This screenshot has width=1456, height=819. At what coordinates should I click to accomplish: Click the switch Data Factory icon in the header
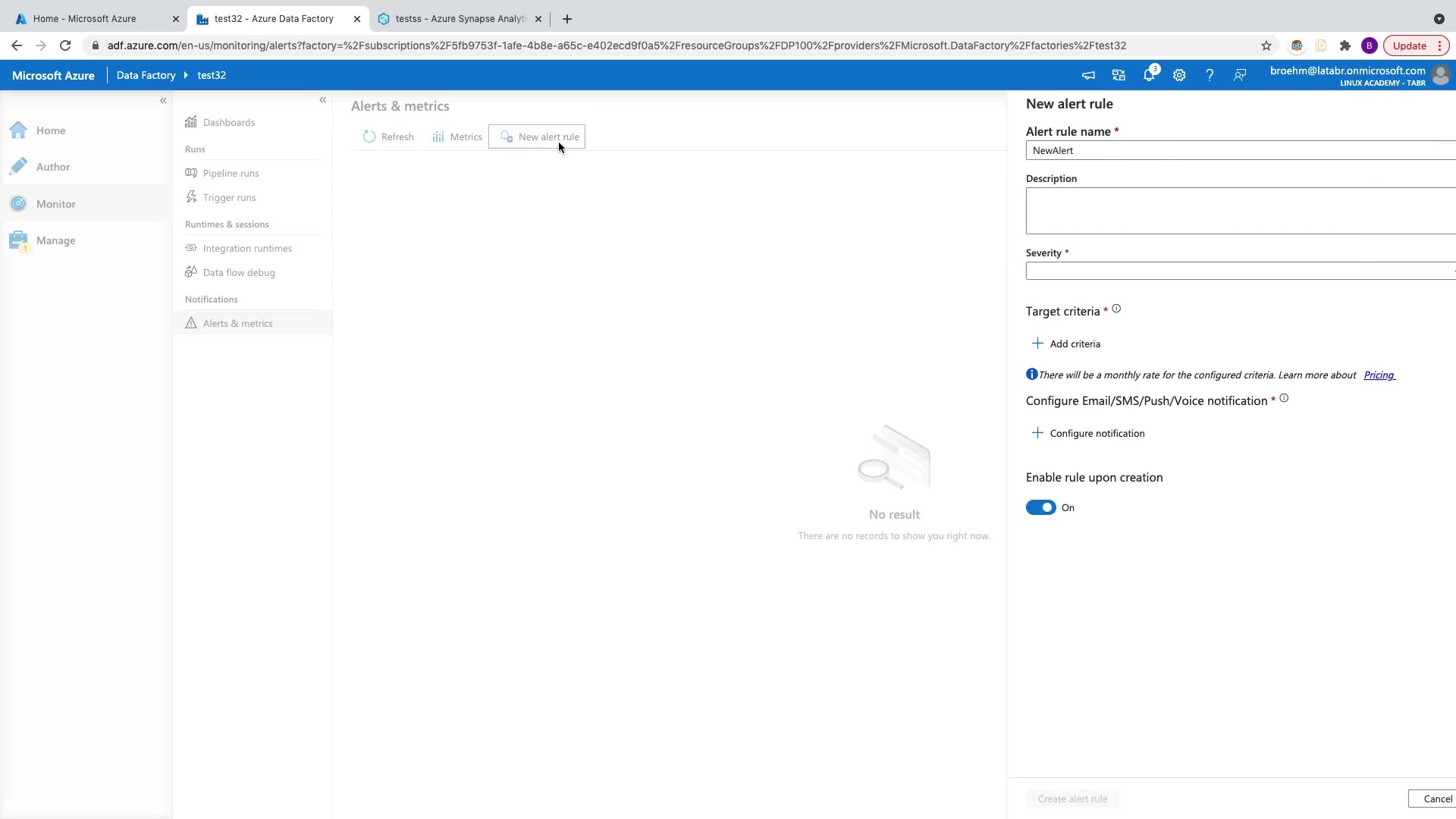(x=1119, y=75)
